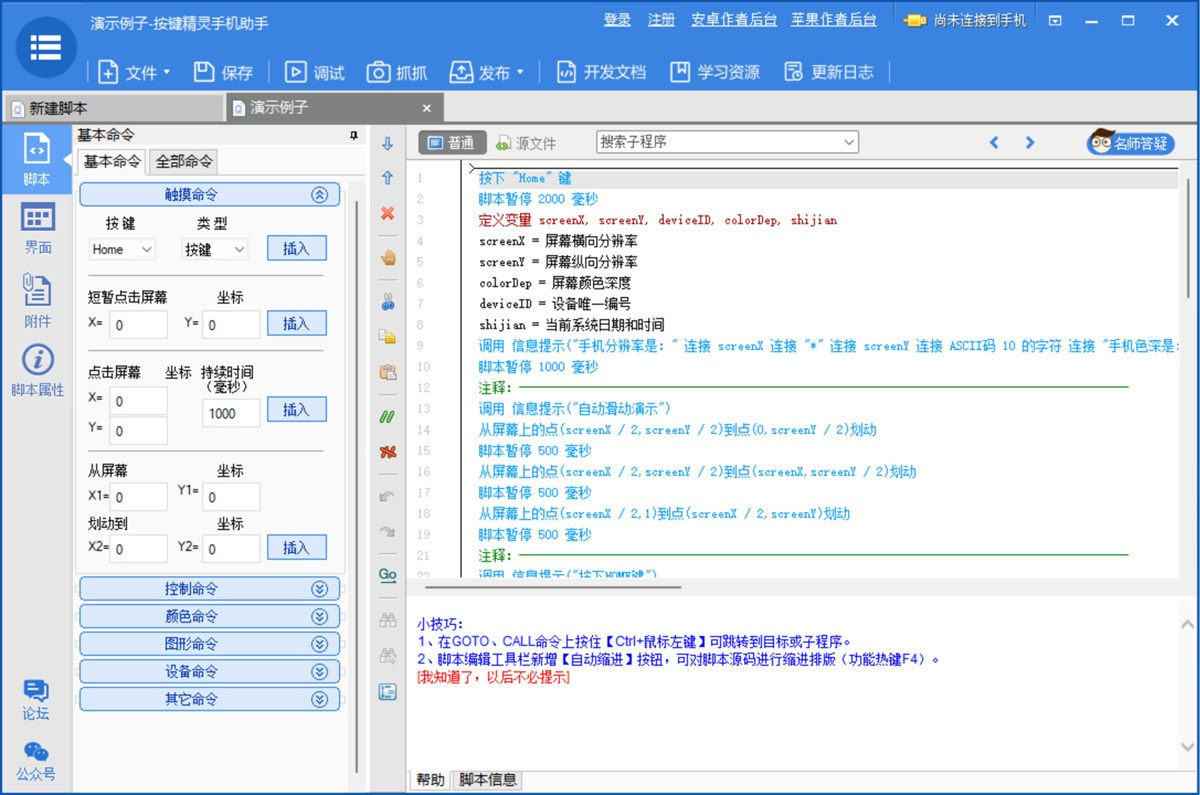Expand the 颜色命令 section
This screenshot has height=795, width=1200.
tap(209, 616)
